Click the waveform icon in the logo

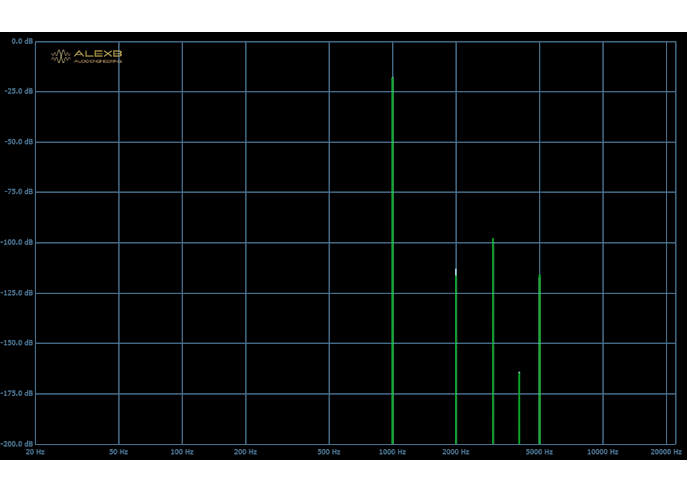pos(61,56)
